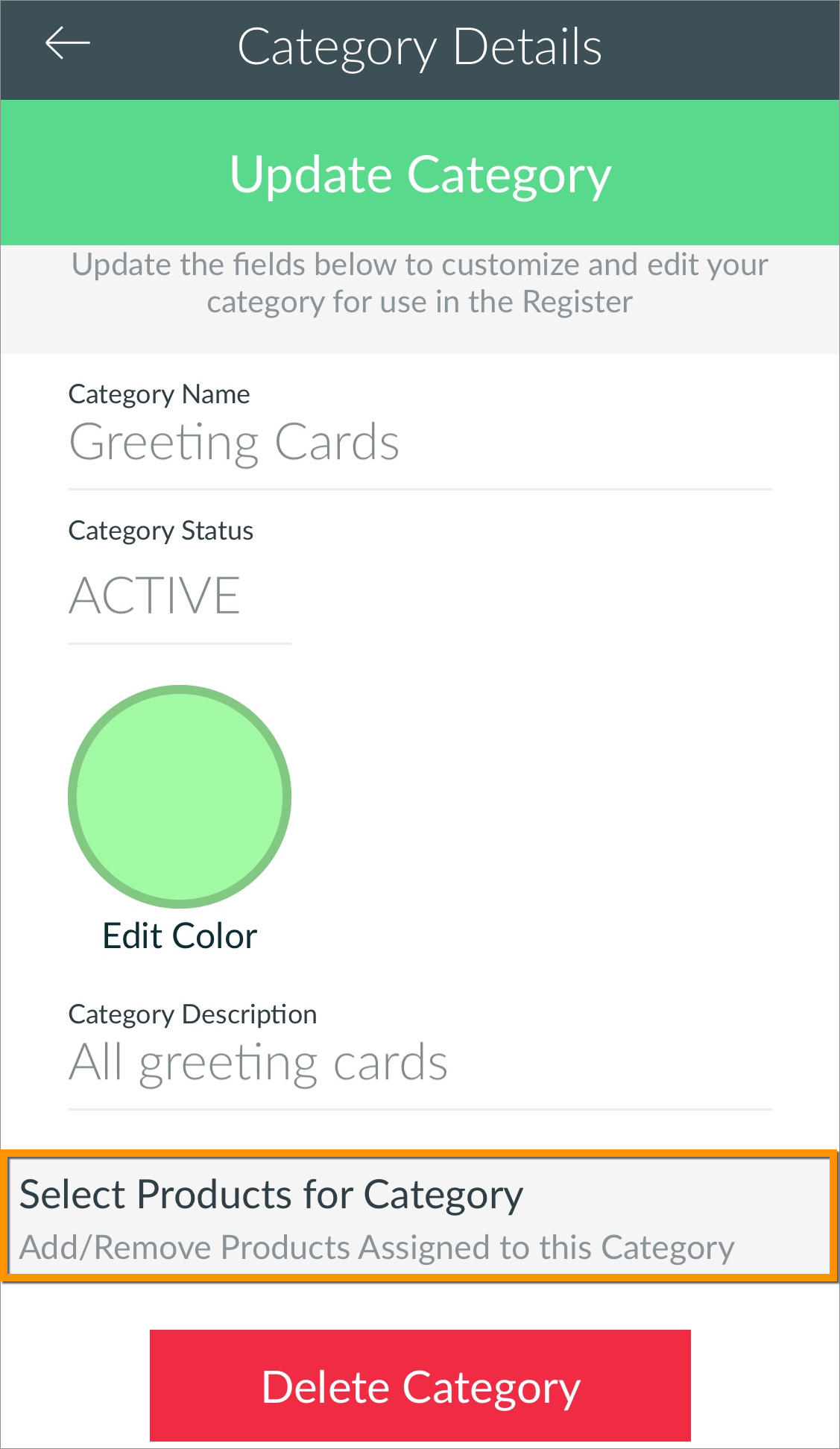The image size is (840, 1449).
Task: Tap Add/Remove Products Assigned to this Category
Action: click(377, 1248)
